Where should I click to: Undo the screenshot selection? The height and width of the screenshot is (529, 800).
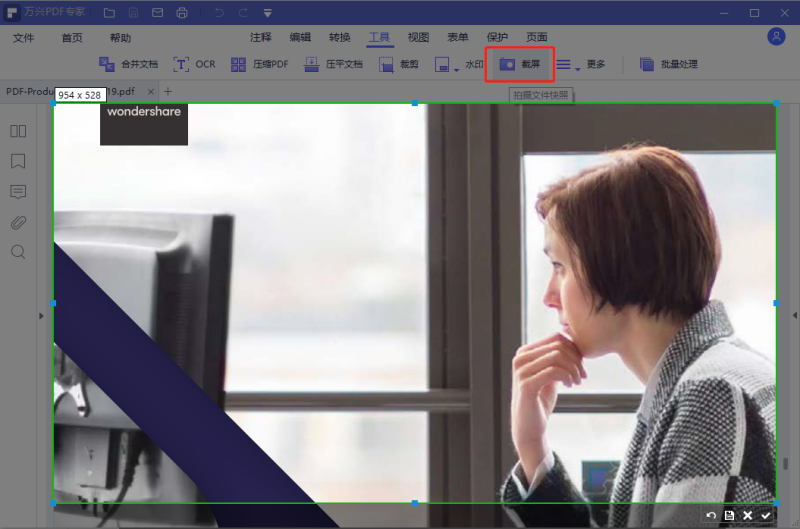711,515
